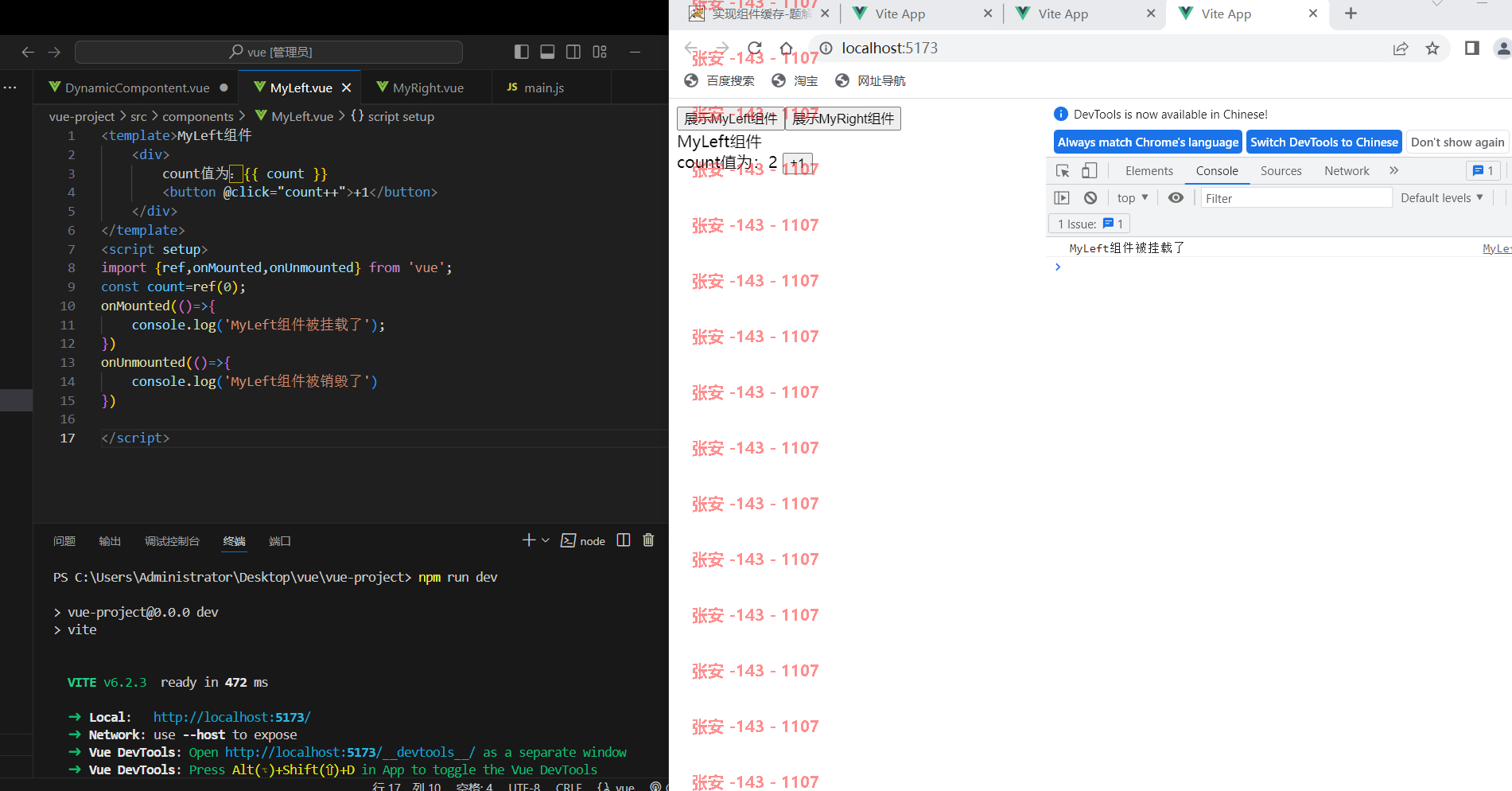Close the MyLeft.vue editor tab
Screen dimensions: 1512x791
pyautogui.click(x=346, y=88)
